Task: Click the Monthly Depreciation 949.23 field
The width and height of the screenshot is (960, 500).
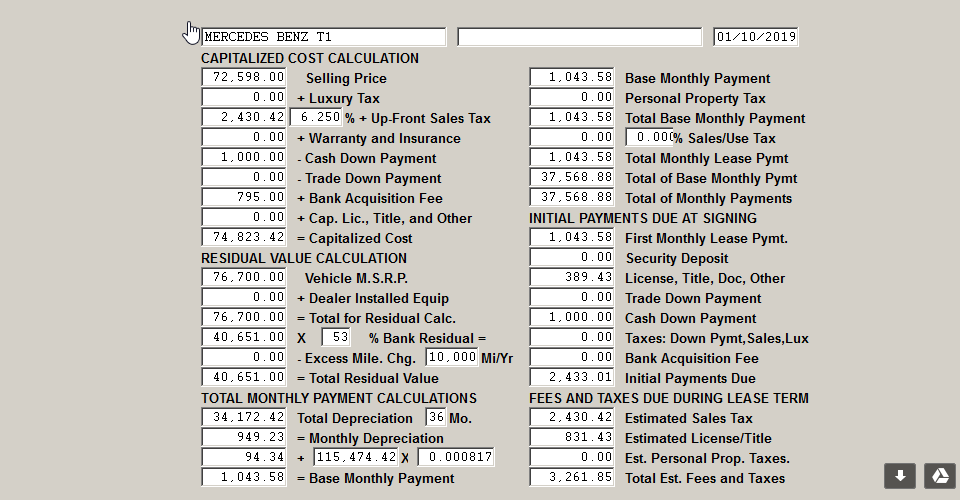Action: [x=244, y=437]
